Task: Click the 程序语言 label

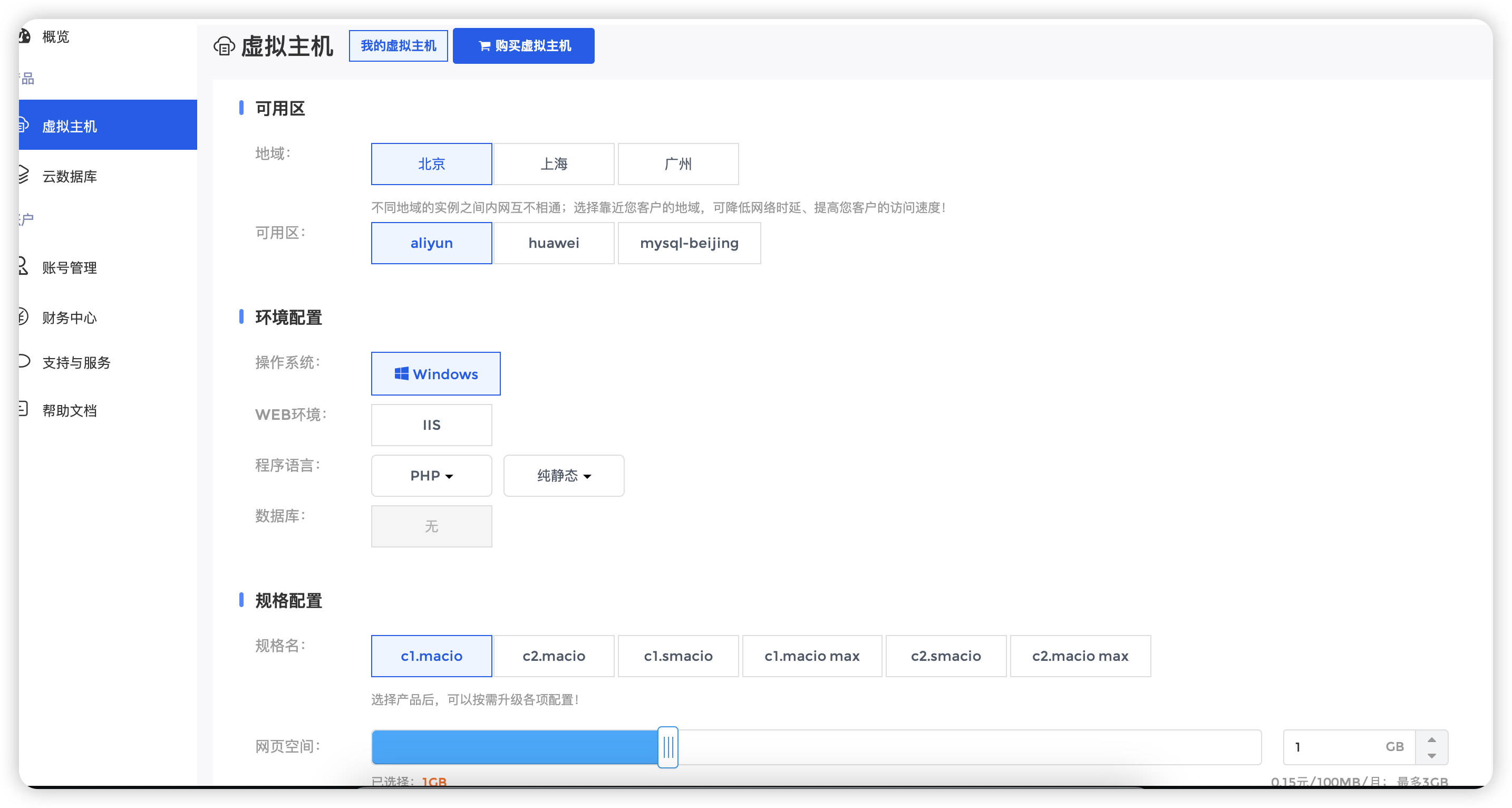Action: (288, 466)
